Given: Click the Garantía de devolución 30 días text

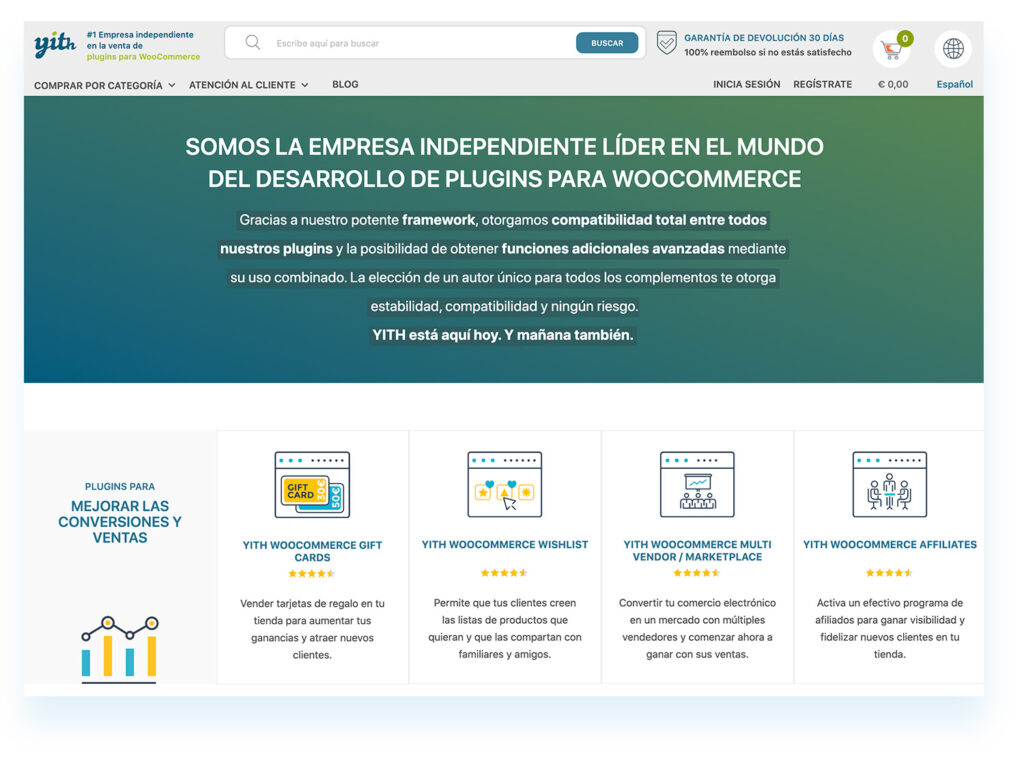Looking at the screenshot, I should [x=763, y=38].
